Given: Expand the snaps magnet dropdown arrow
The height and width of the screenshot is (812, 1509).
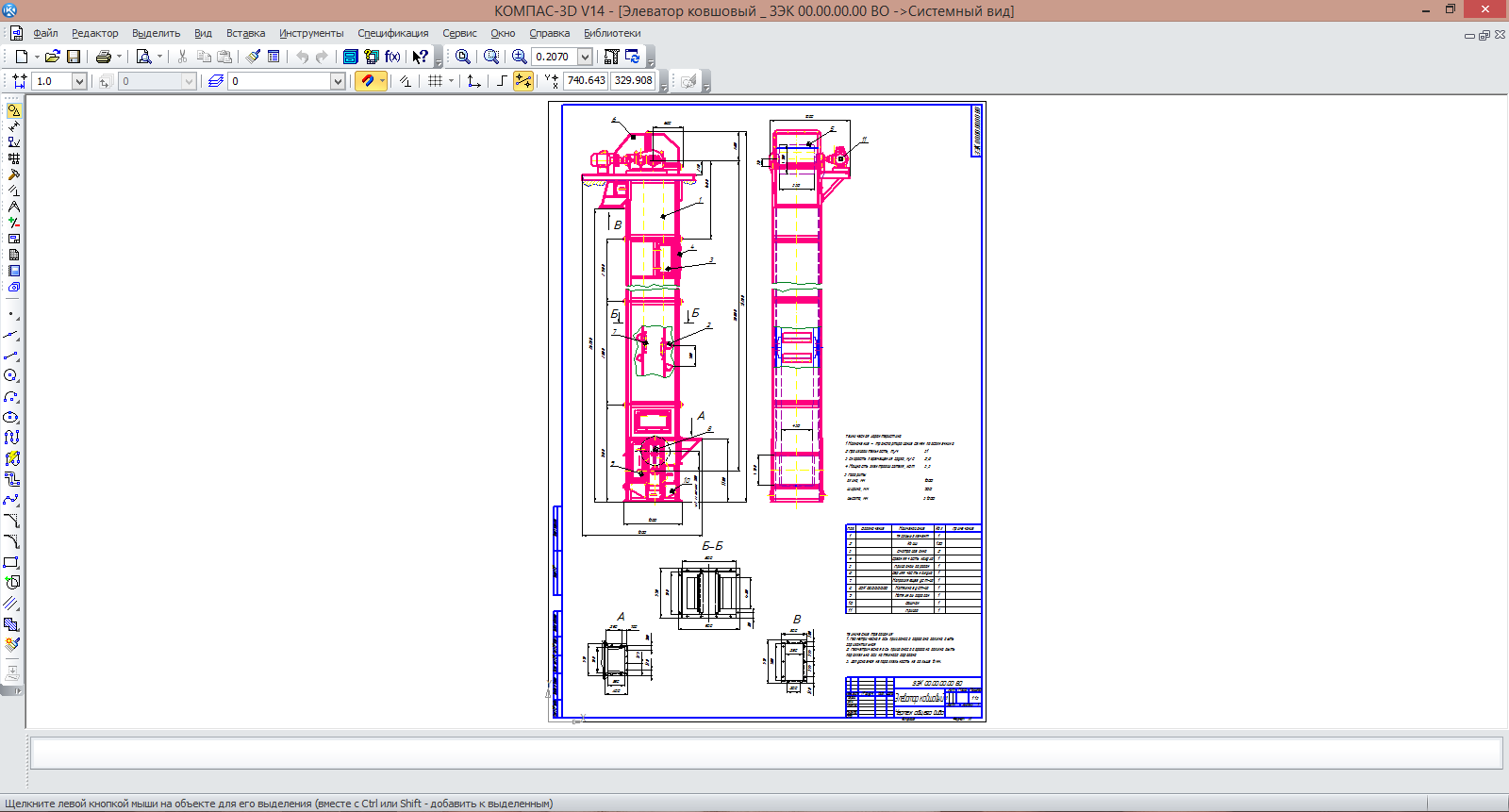Looking at the screenshot, I should pos(382,81).
